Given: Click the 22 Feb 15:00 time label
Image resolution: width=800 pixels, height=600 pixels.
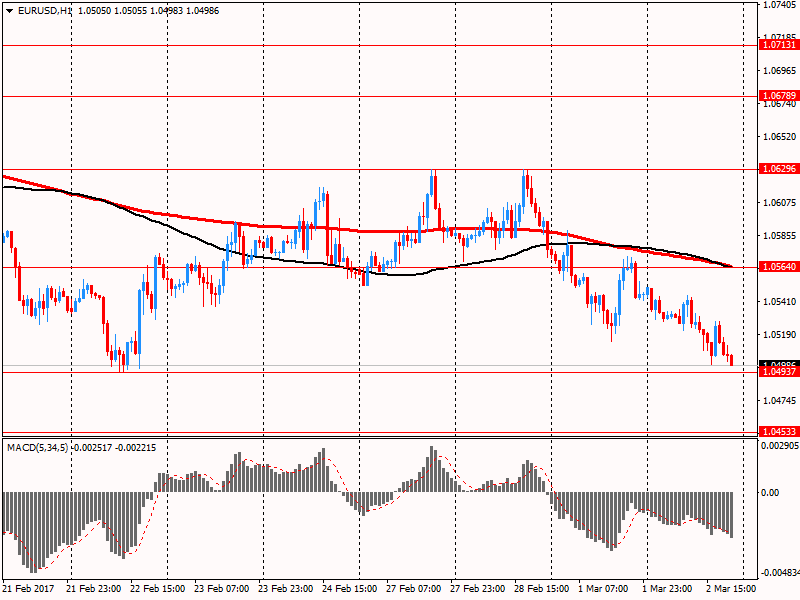Looking at the screenshot, I should pyautogui.click(x=159, y=589).
